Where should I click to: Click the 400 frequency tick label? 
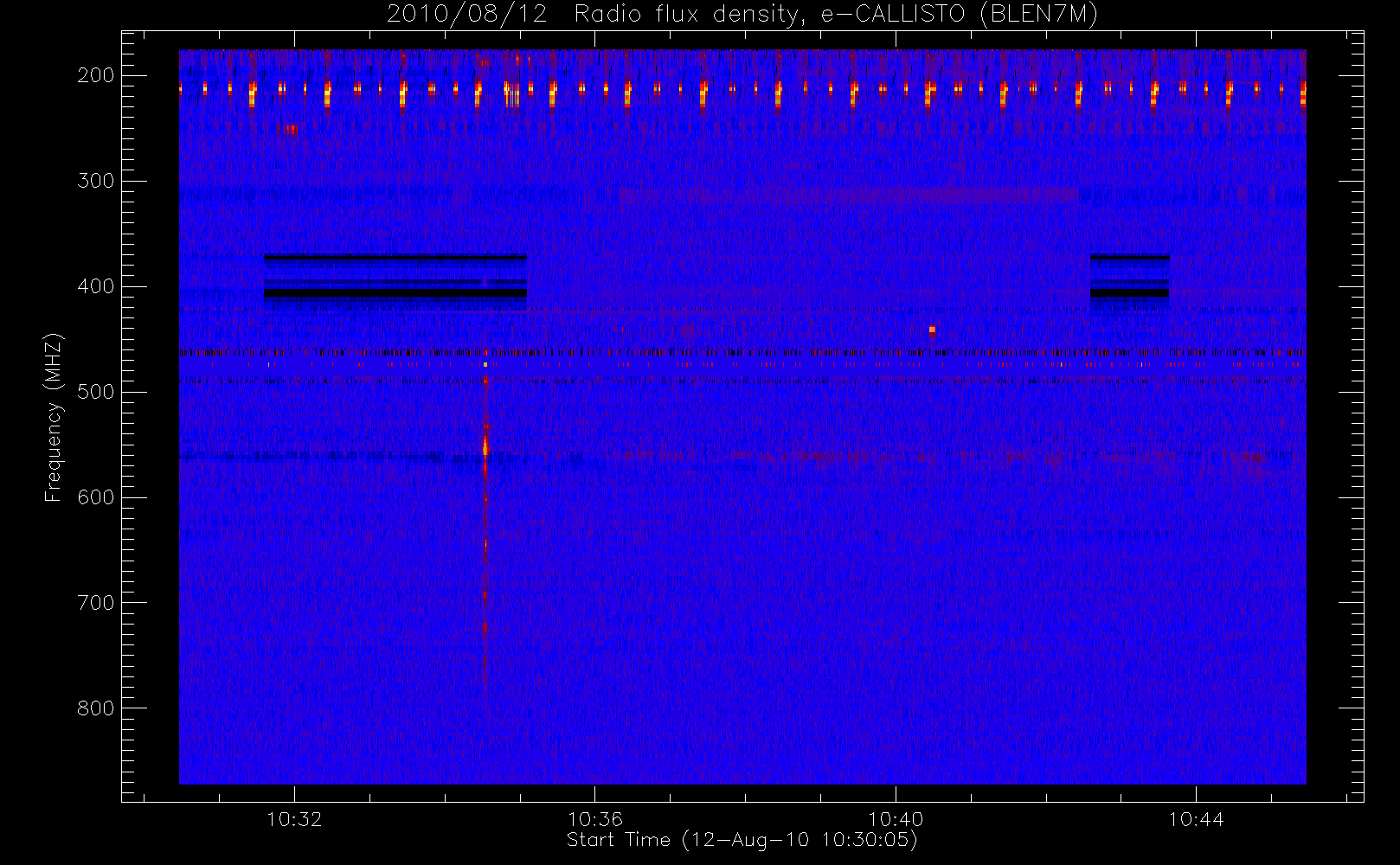[96, 286]
